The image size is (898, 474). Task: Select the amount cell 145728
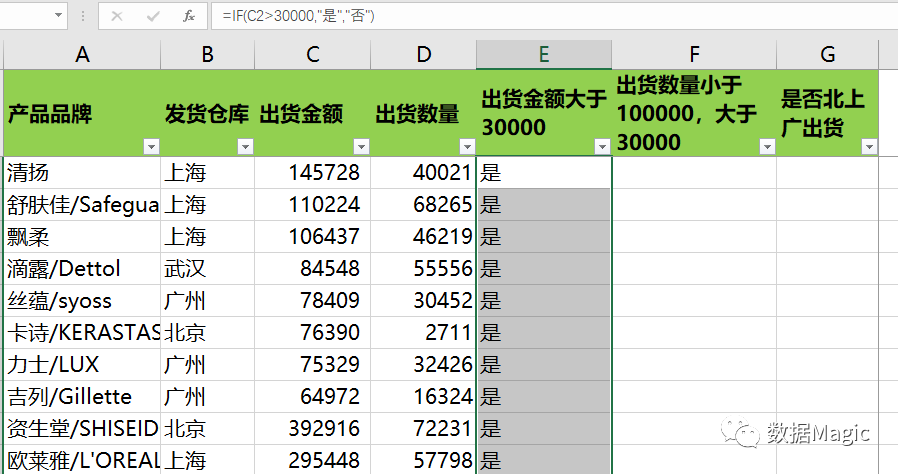(x=313, y=172)
